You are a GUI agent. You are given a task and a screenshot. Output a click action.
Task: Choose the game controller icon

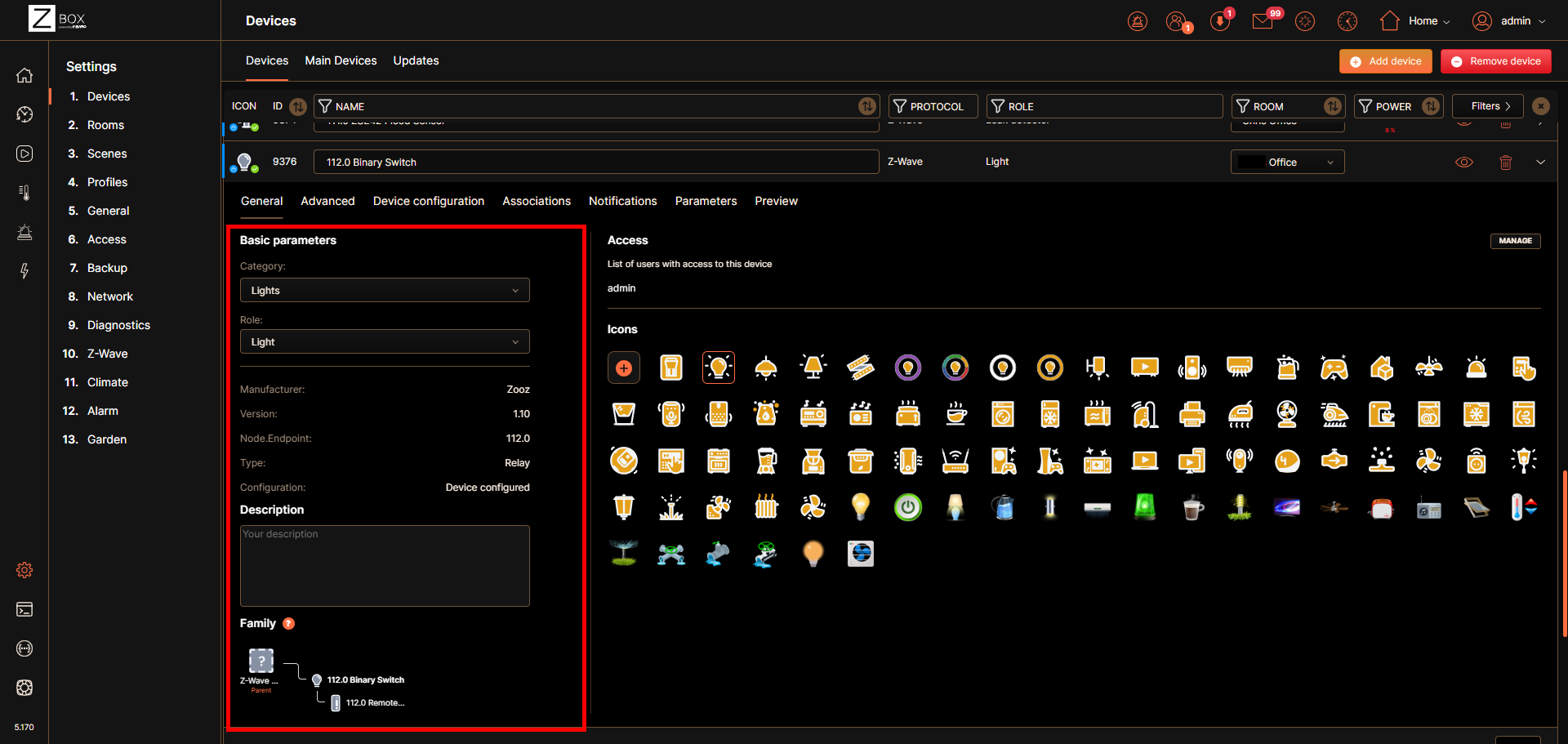point(1334,368)
